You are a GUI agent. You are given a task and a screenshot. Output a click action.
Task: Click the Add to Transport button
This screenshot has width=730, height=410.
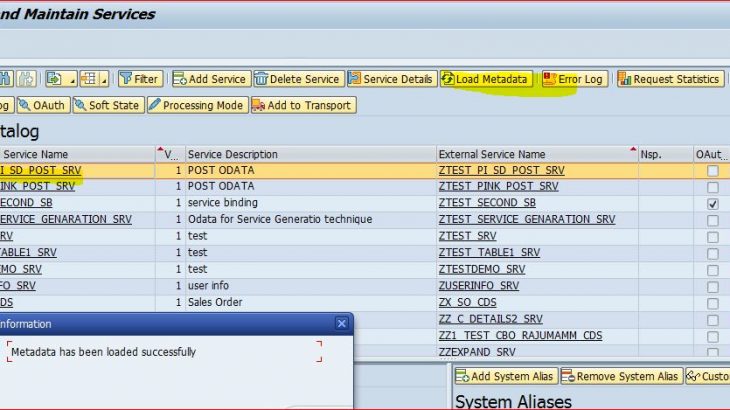pyautogui.click(x=301, y=105)
